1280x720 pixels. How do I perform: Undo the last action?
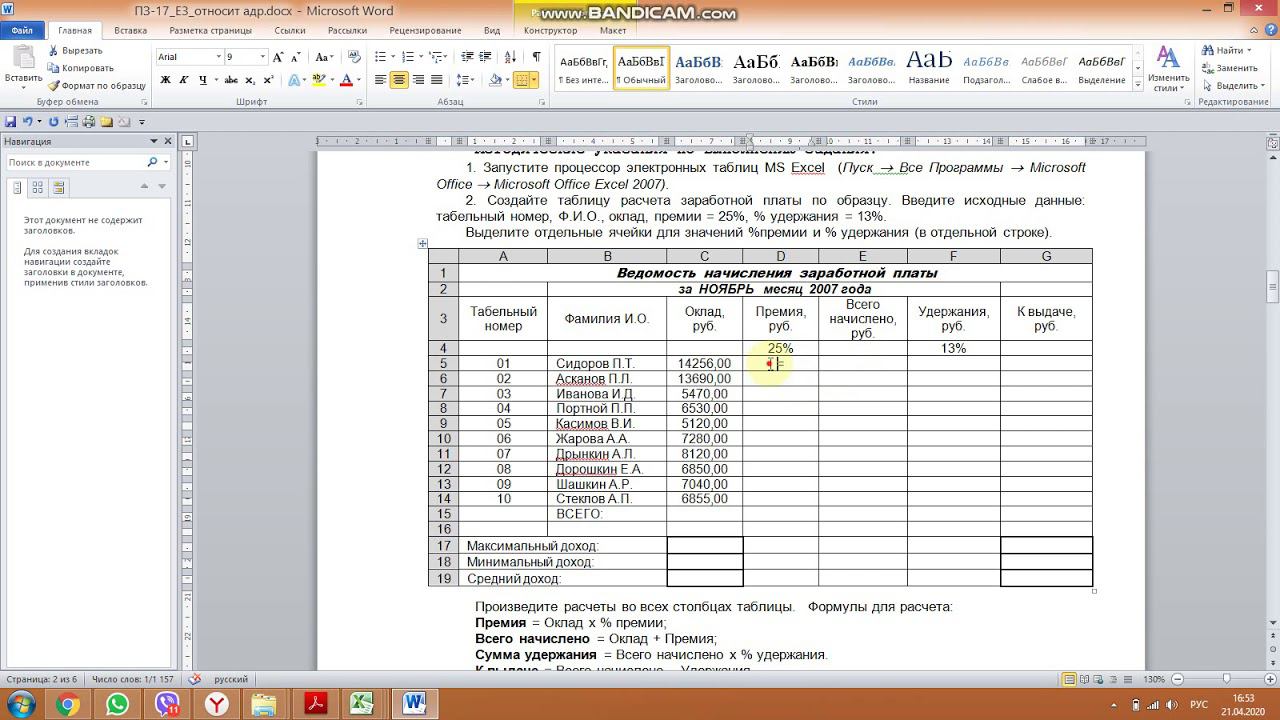click(27, 121)
